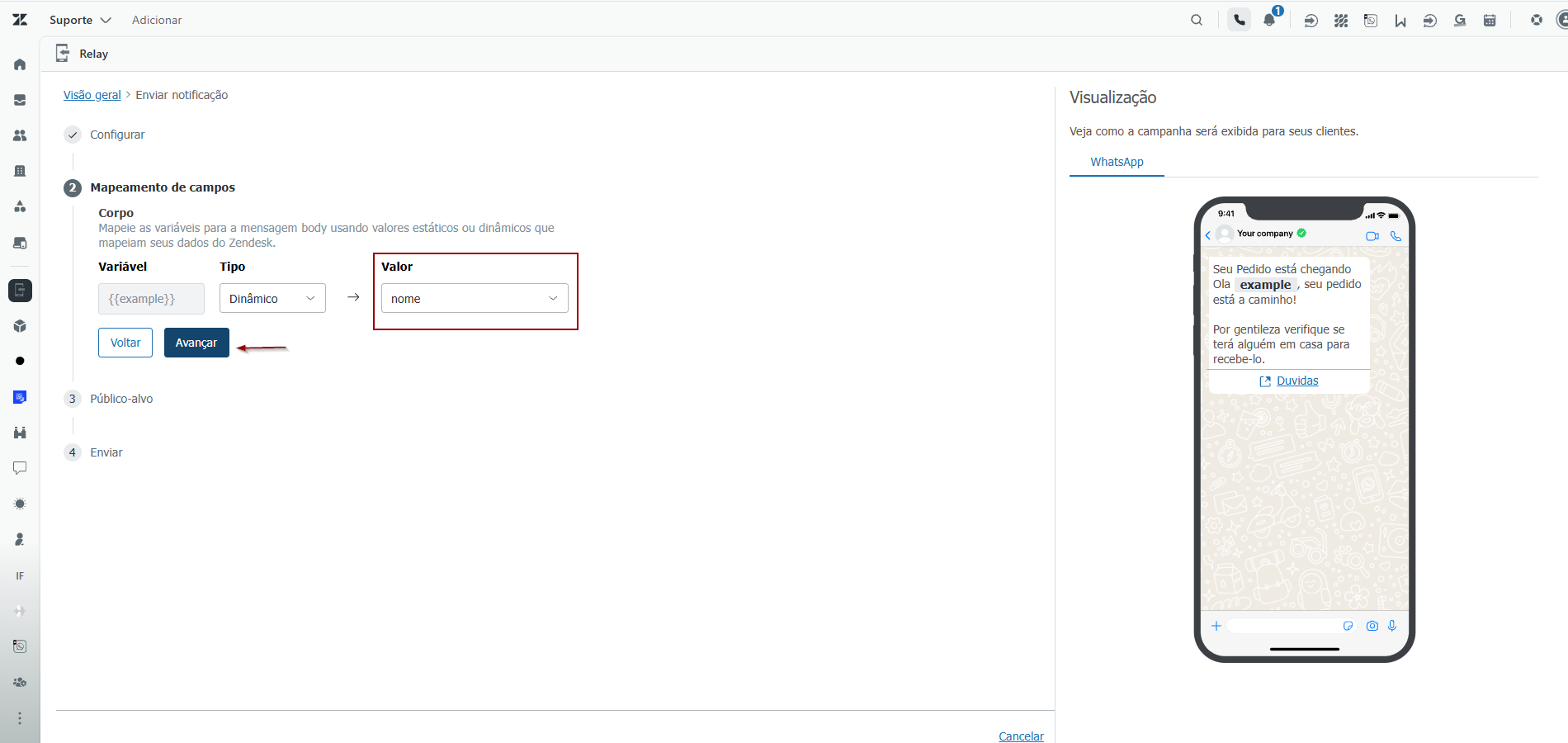1568x743 pixels.
Task: Click the Relay app header icon
Action: (x=63, y=54)
